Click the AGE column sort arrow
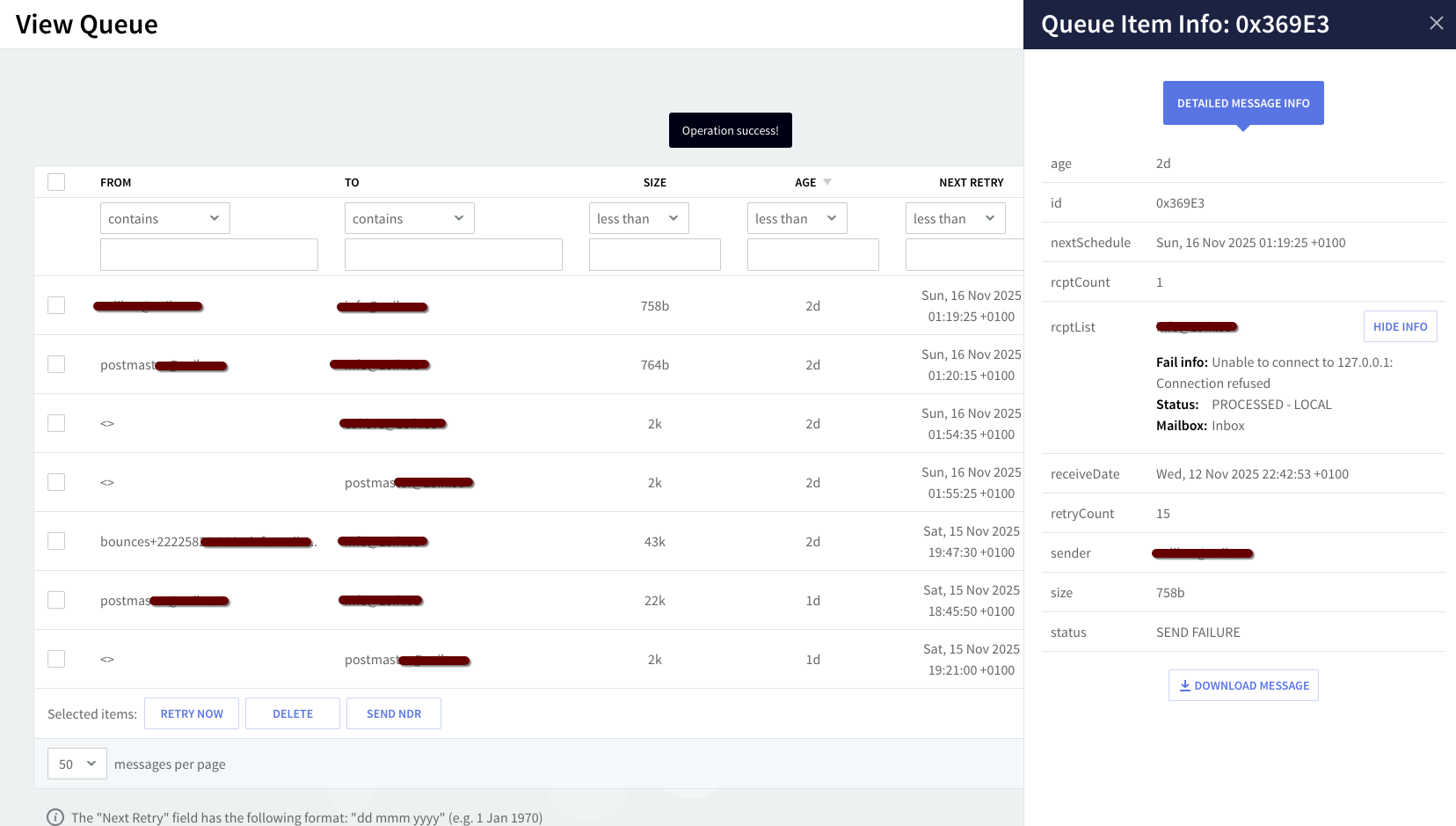Viewport: 1456px width, 826px height. coord(826,182)
